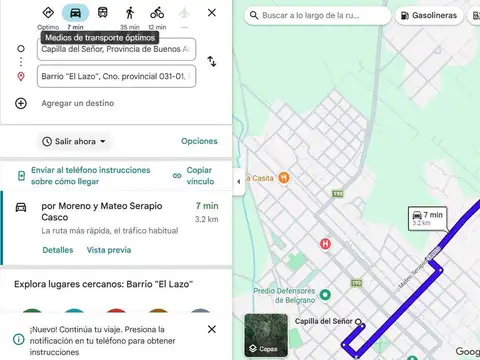Click "Agregar un destino" text
The image size is (480, 360).
point(78,103)
